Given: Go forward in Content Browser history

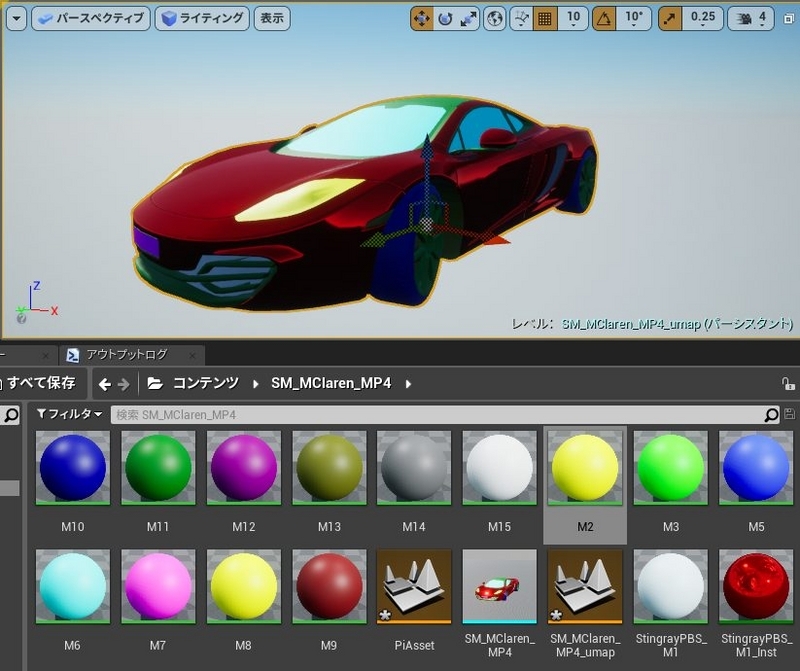Looking at the screenshot, I should tap(123, 384).
